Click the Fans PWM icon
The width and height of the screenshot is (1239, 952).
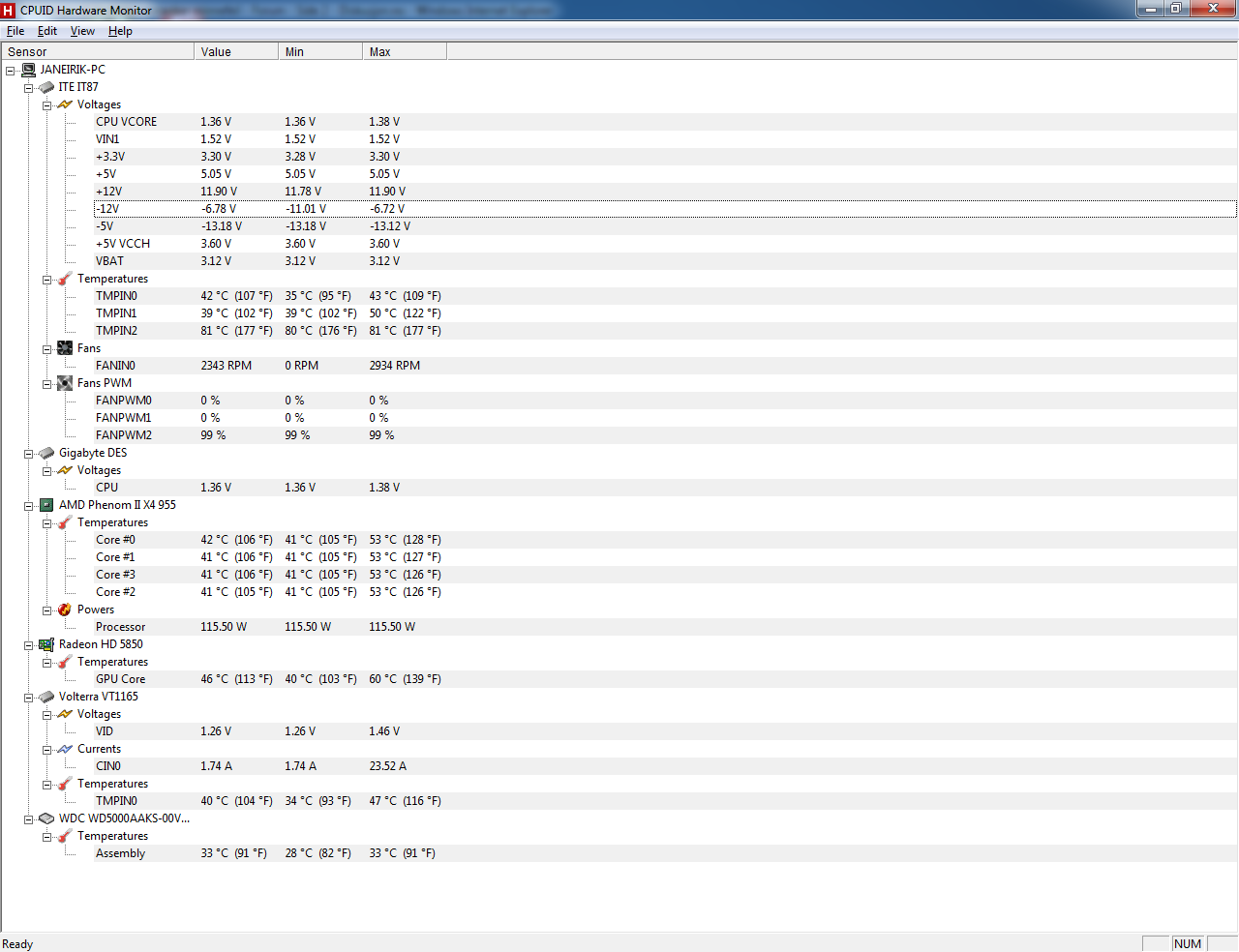point(65,383)
